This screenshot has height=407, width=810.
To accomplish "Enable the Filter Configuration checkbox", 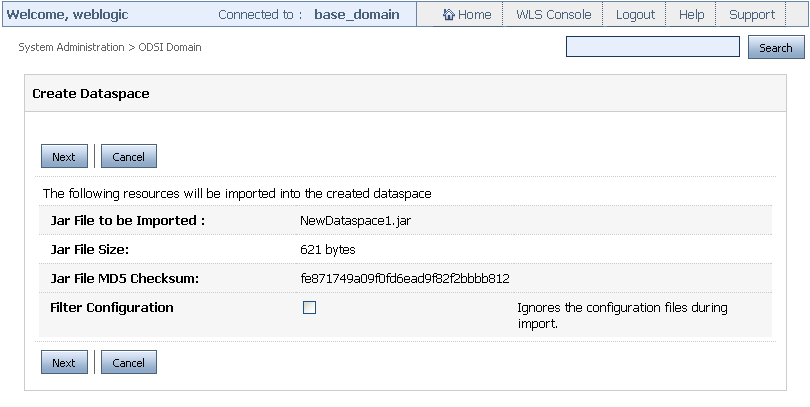I will pyautogui.click(x=309, y=308).
